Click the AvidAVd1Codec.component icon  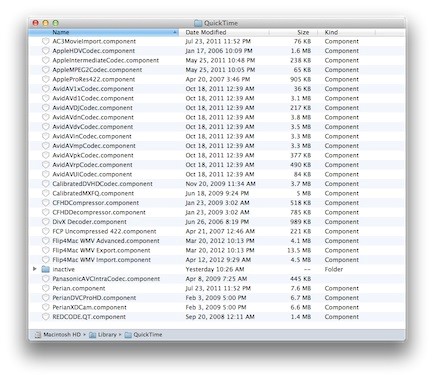(x=46, y=98)
